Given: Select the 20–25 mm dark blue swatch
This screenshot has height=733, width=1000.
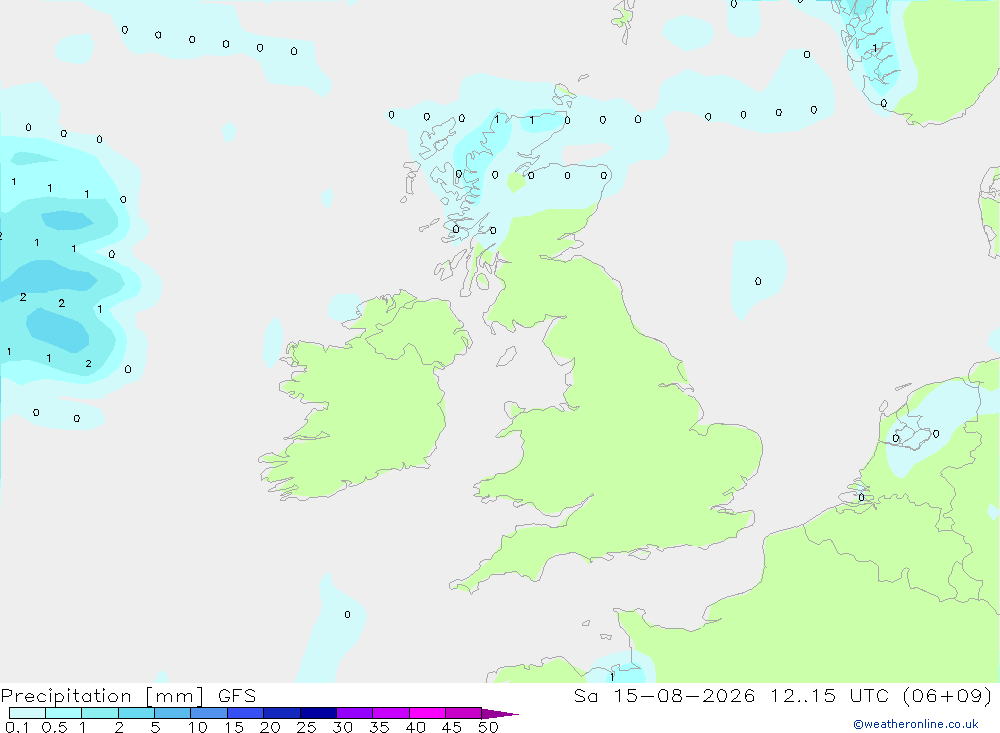Looking at the screenshot, I should click(281, 713).
